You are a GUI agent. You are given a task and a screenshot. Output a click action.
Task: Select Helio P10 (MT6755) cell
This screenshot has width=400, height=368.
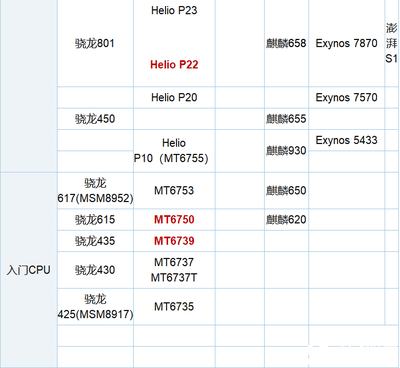tap(171, 151)
